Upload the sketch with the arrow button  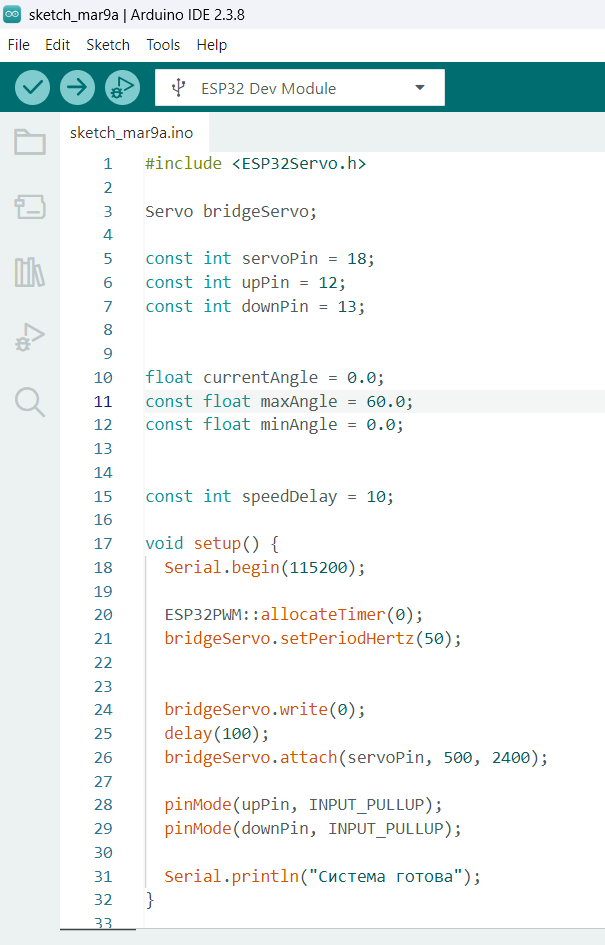pos(77,88)
